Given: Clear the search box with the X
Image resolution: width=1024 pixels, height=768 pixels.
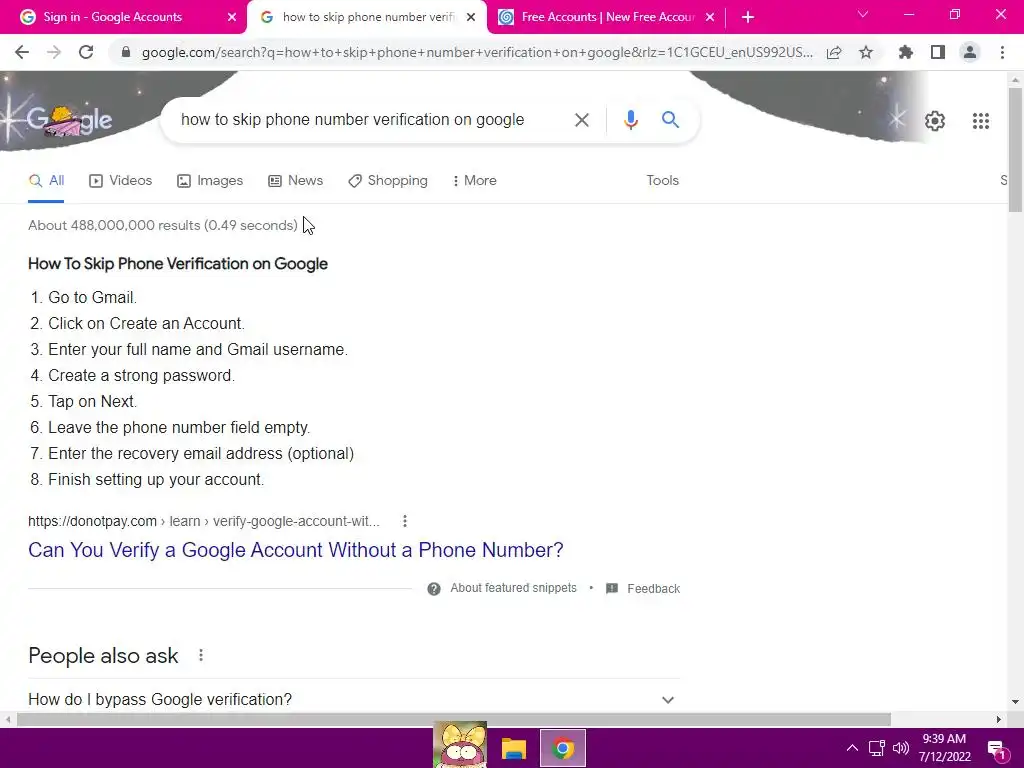Looking at the screenshot, I should point(581,120).
